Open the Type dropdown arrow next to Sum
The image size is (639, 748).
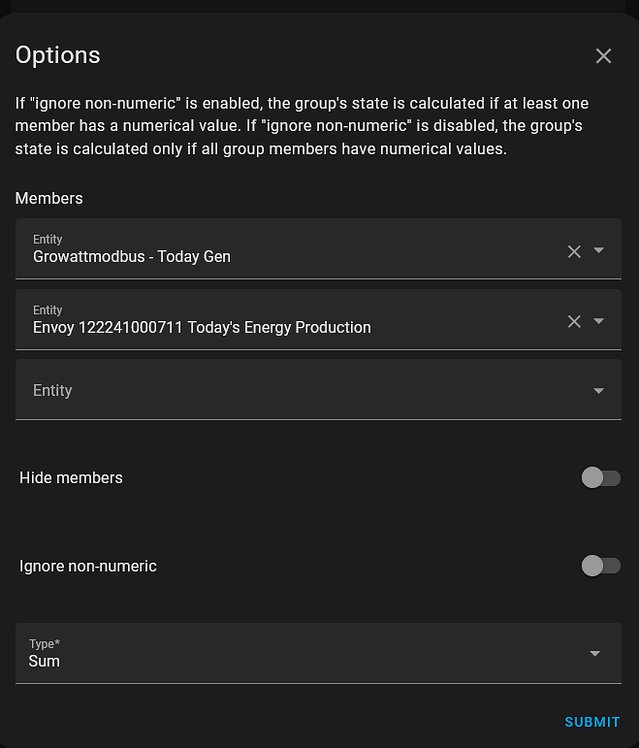point(595,654)
